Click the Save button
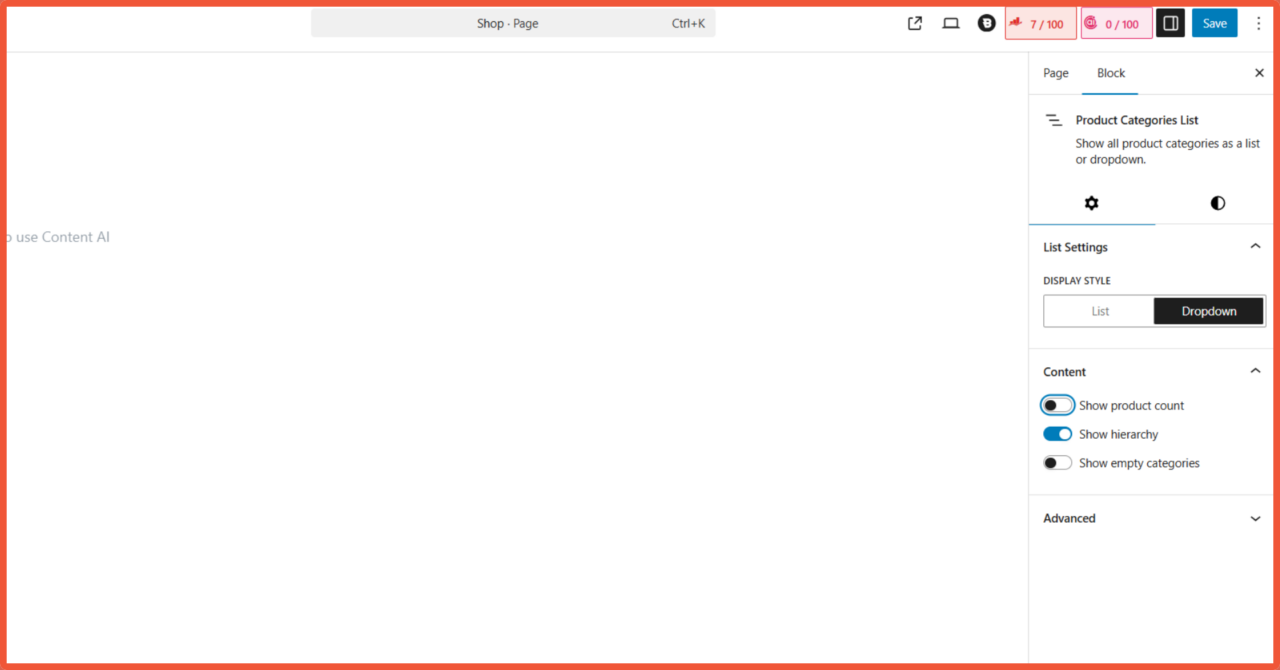 point(1214,22)
